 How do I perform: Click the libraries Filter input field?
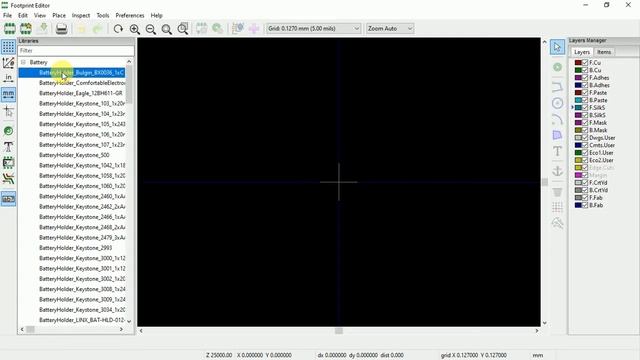pyautogui.click(x=76, y=51)
